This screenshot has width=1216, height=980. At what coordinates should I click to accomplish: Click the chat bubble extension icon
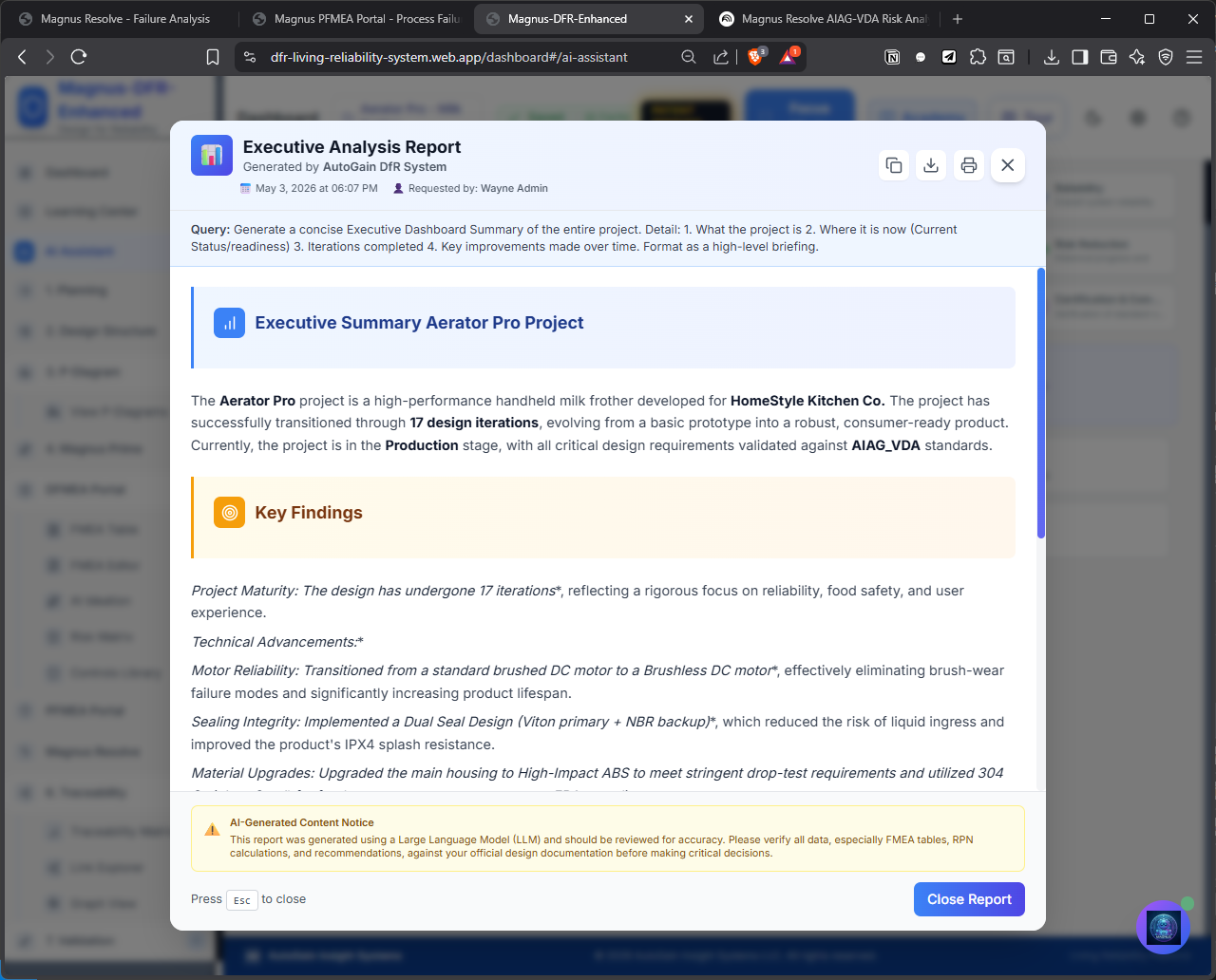[x=921, y=57]
